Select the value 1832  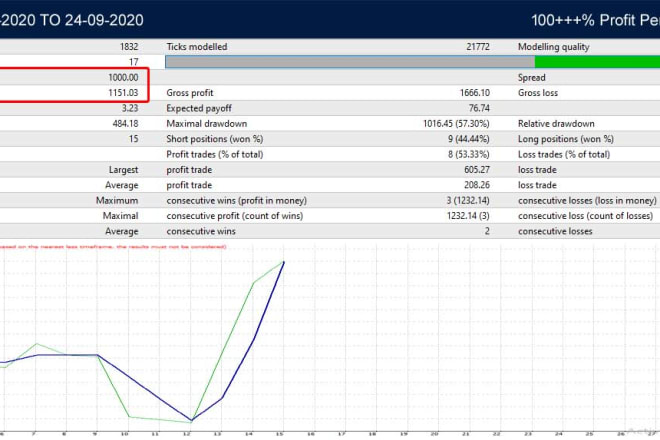pyautogui.click(x=129, y=47)
